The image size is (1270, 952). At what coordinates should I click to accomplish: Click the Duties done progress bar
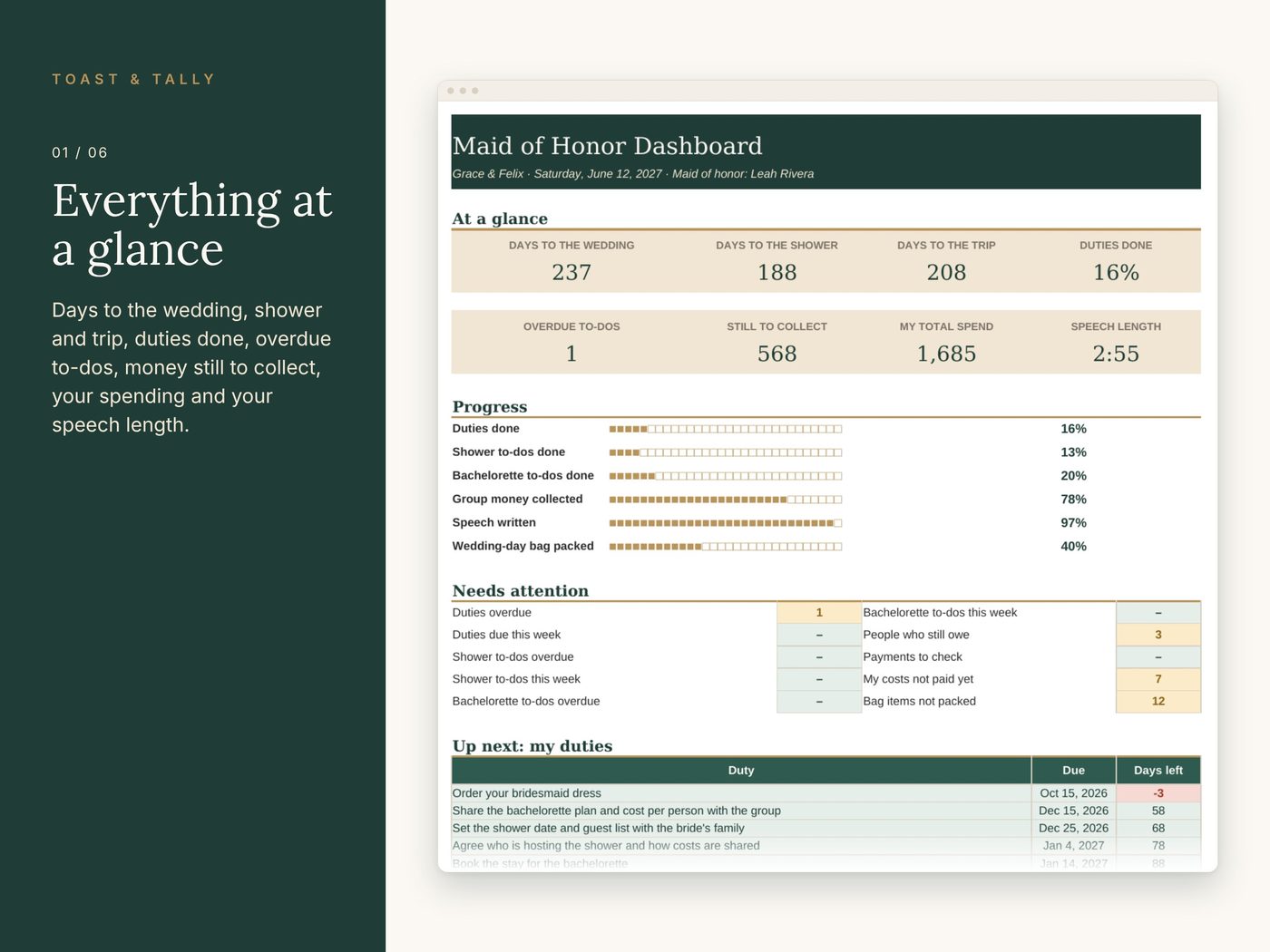[726, 429]
